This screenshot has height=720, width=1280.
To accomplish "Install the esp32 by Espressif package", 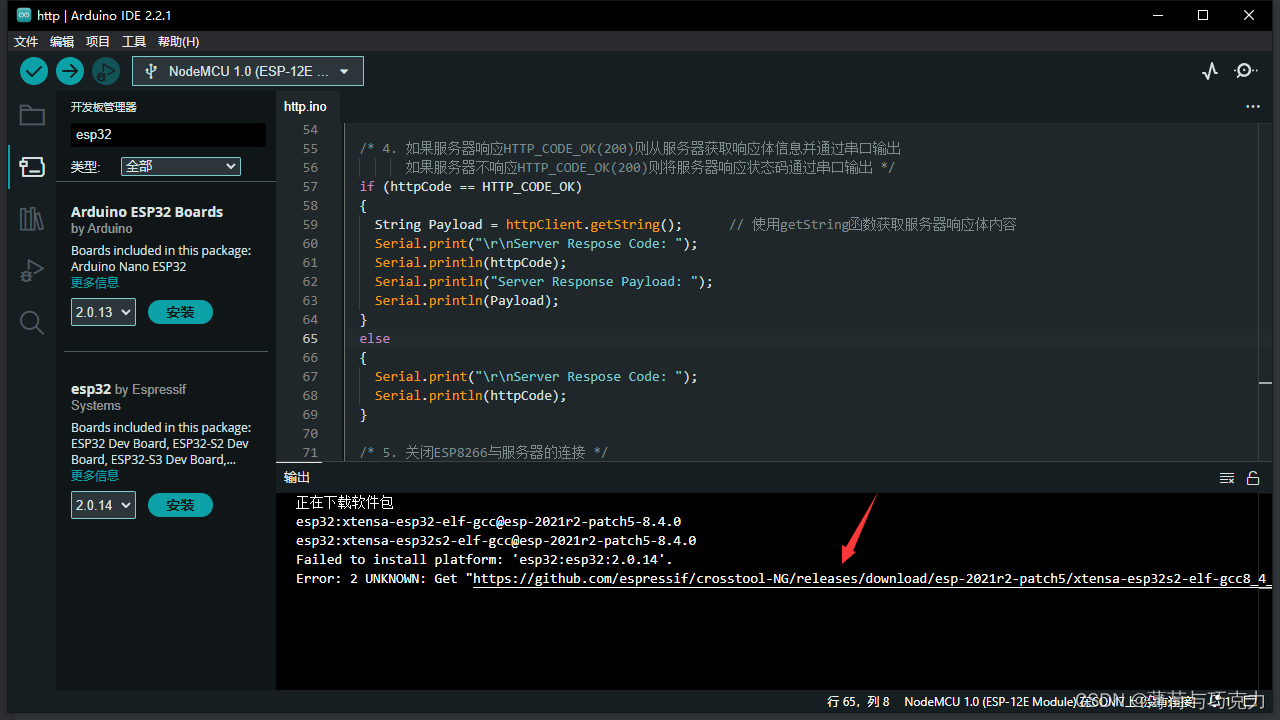I will [x=180, y=505].
